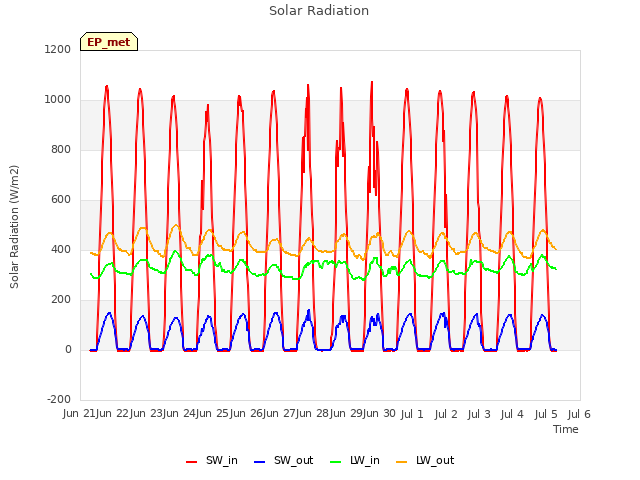Click the 1000 y-axis tick label
The height and width of the screenshot is (480, 640).
(58, 100)
